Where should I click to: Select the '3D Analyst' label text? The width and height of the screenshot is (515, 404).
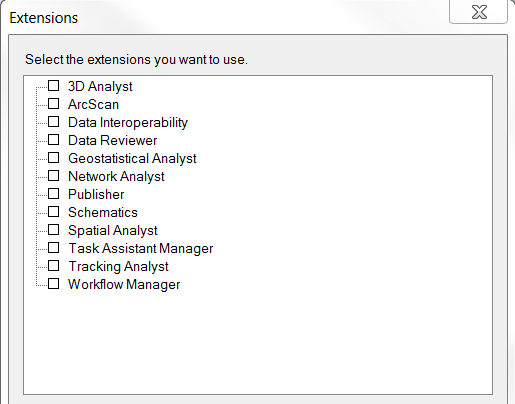[x=100, y=87]
